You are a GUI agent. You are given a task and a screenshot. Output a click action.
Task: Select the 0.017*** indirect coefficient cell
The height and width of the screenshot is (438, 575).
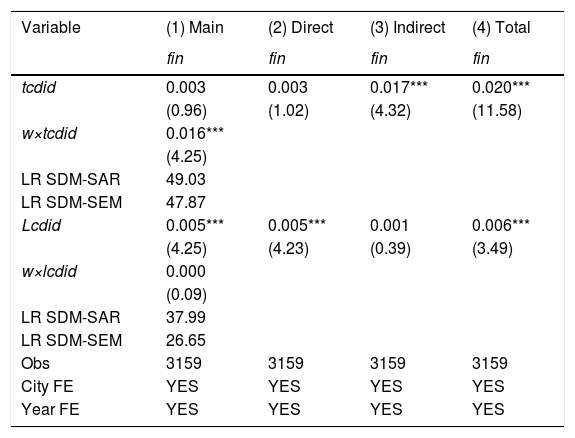tap(399, 87)
